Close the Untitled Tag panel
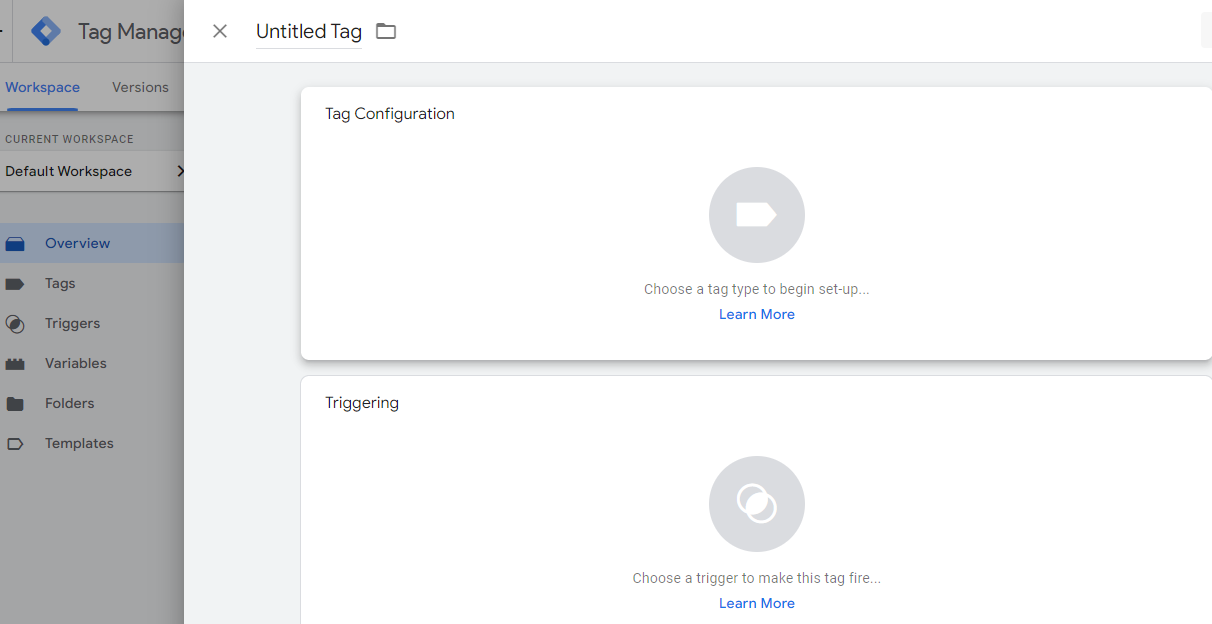This screenshot has height=624, width=1212. click(x=220, y=31)
